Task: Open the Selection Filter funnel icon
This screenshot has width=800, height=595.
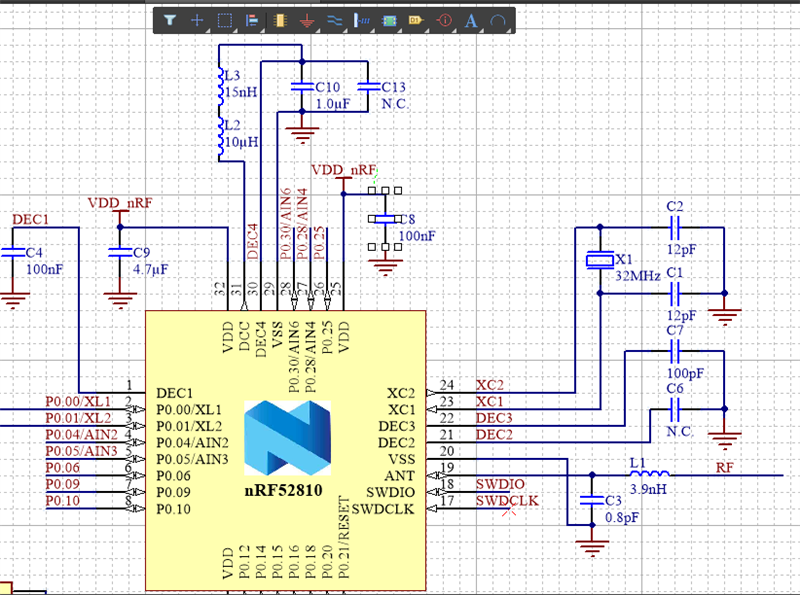Action: [170, 20]
